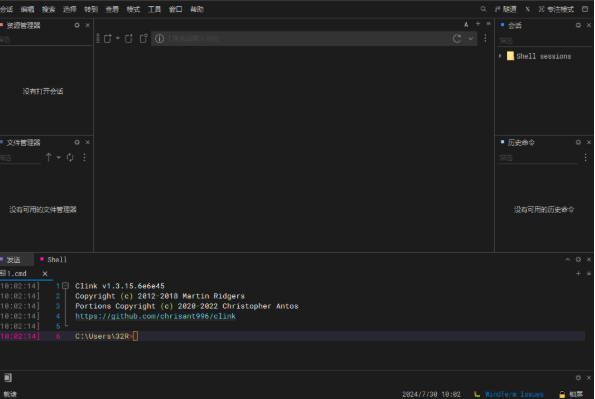Open the 帮助 (Help) menu
Screen dimensions: 595x399
(197, 9)
